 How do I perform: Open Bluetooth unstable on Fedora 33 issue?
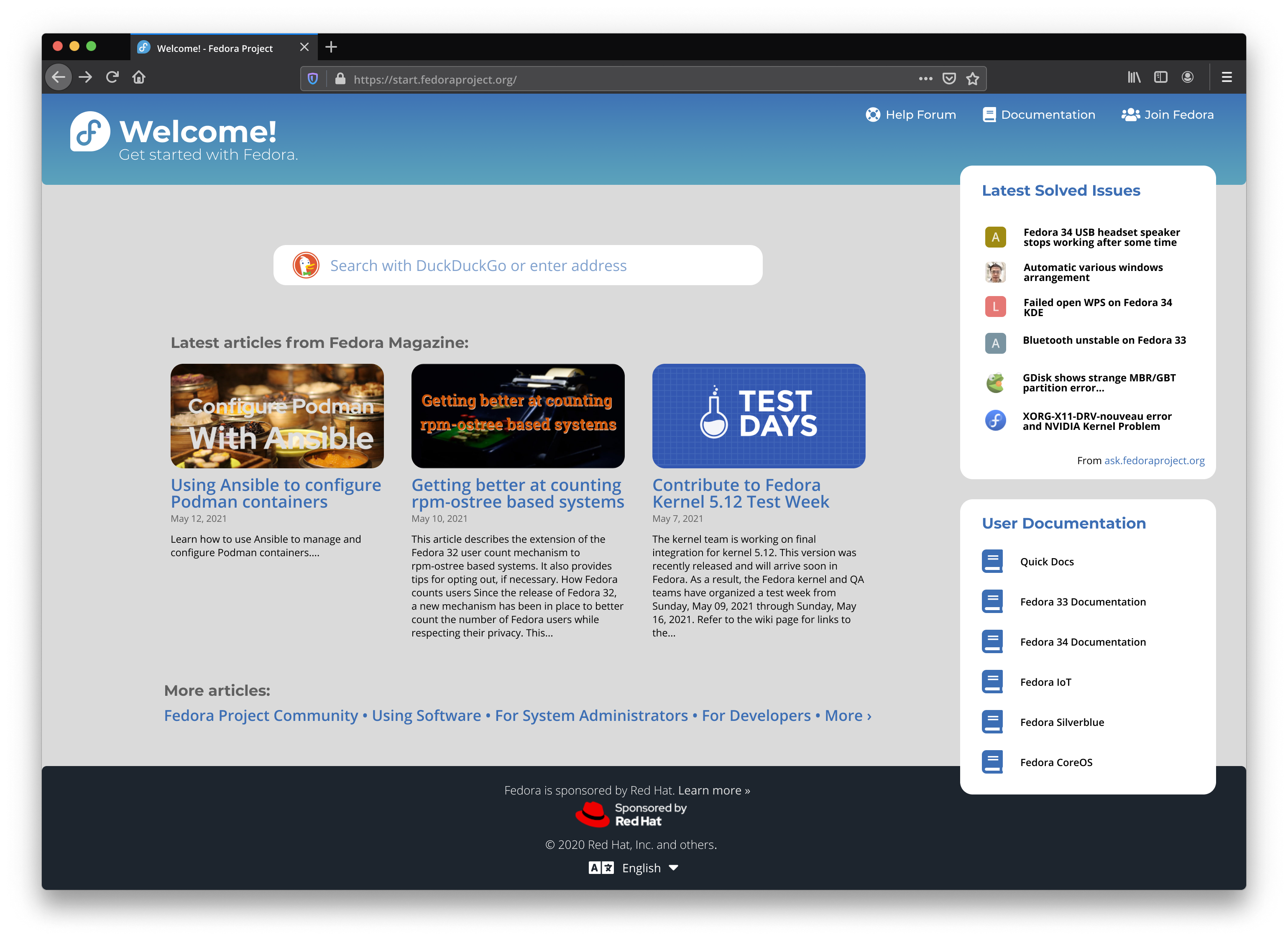coord(1104,340)
